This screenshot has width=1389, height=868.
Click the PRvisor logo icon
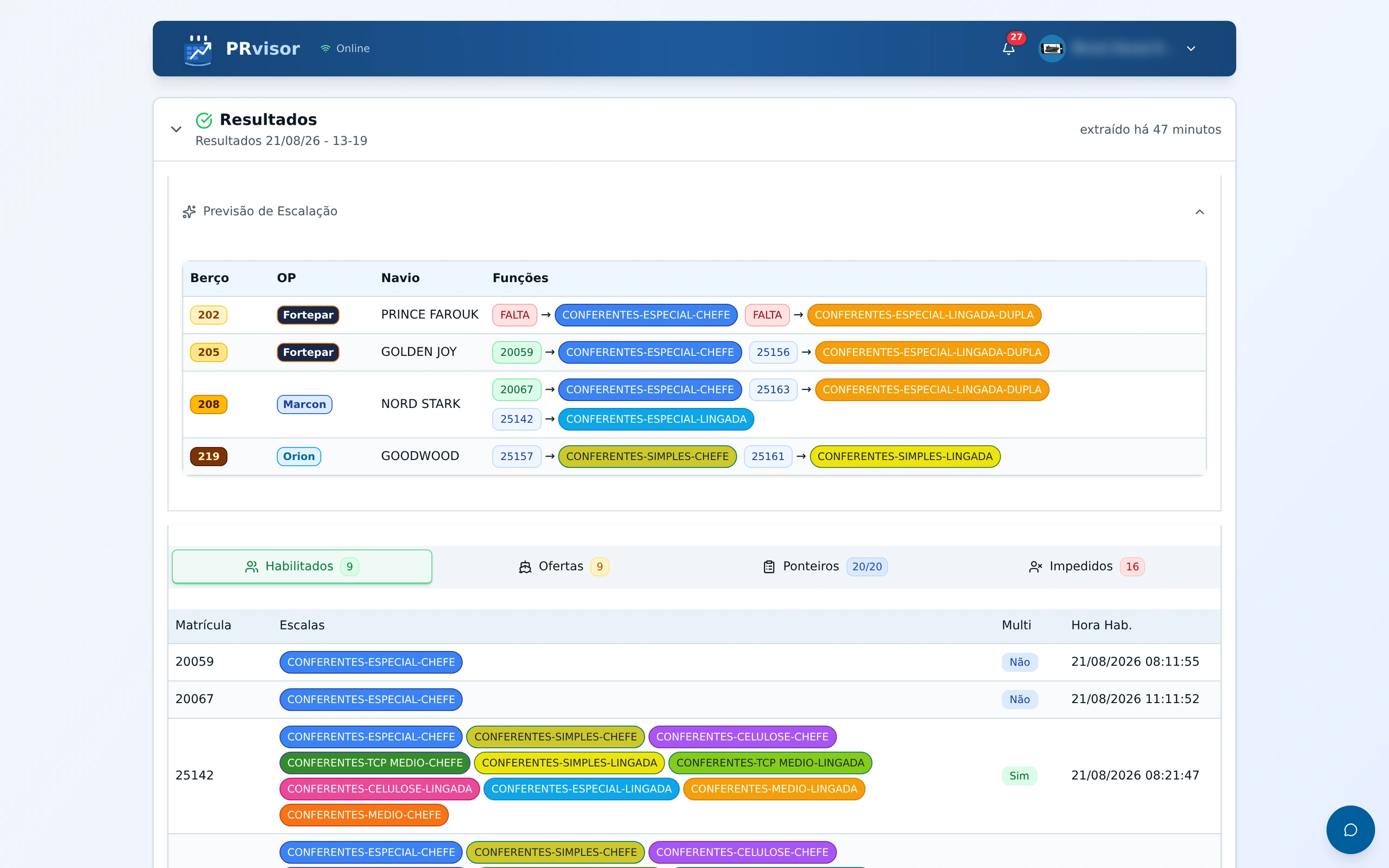[198, 49]
